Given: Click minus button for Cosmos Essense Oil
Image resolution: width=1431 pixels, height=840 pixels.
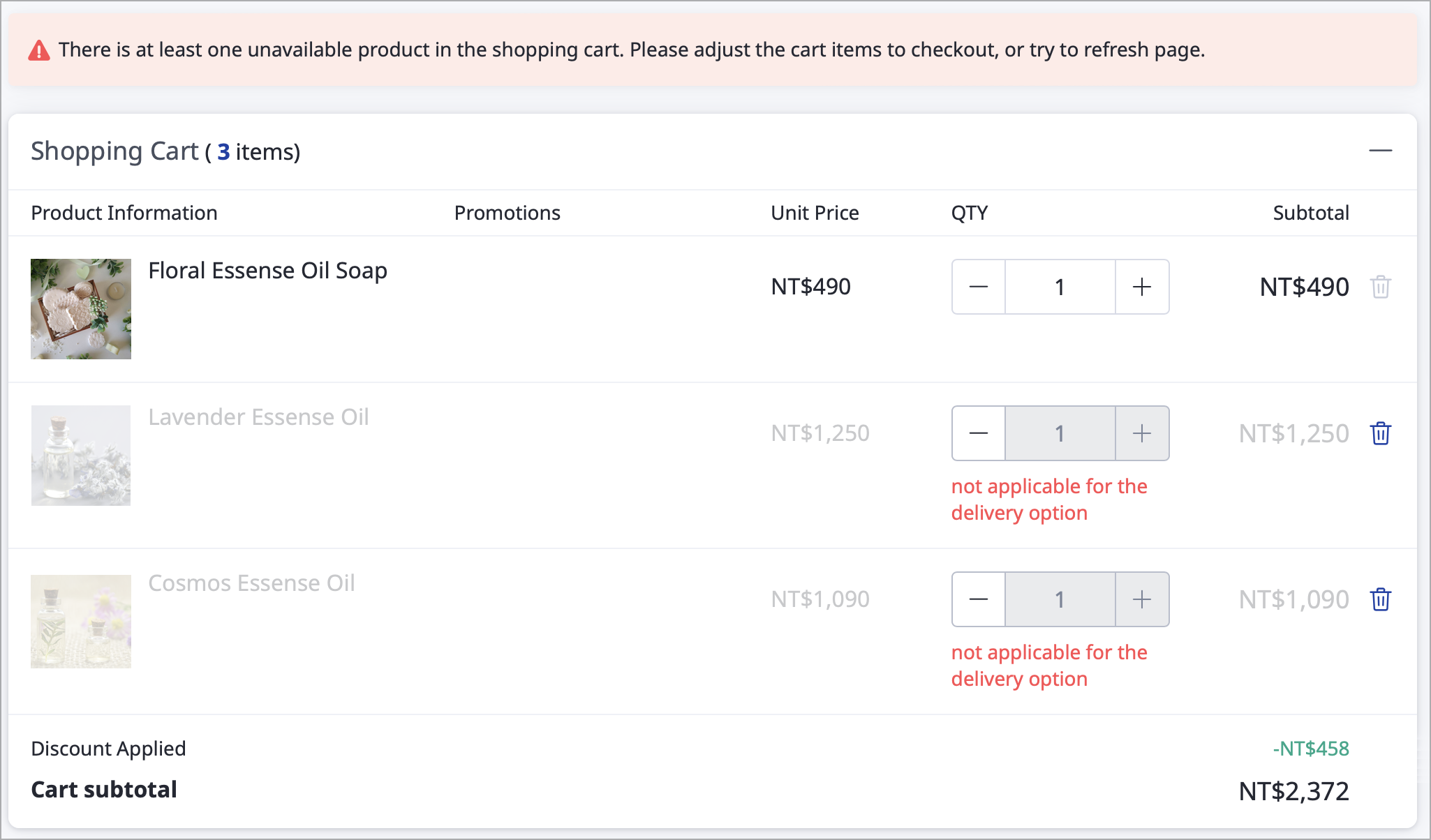Looking at the screenshot, I should coord(979,599).
